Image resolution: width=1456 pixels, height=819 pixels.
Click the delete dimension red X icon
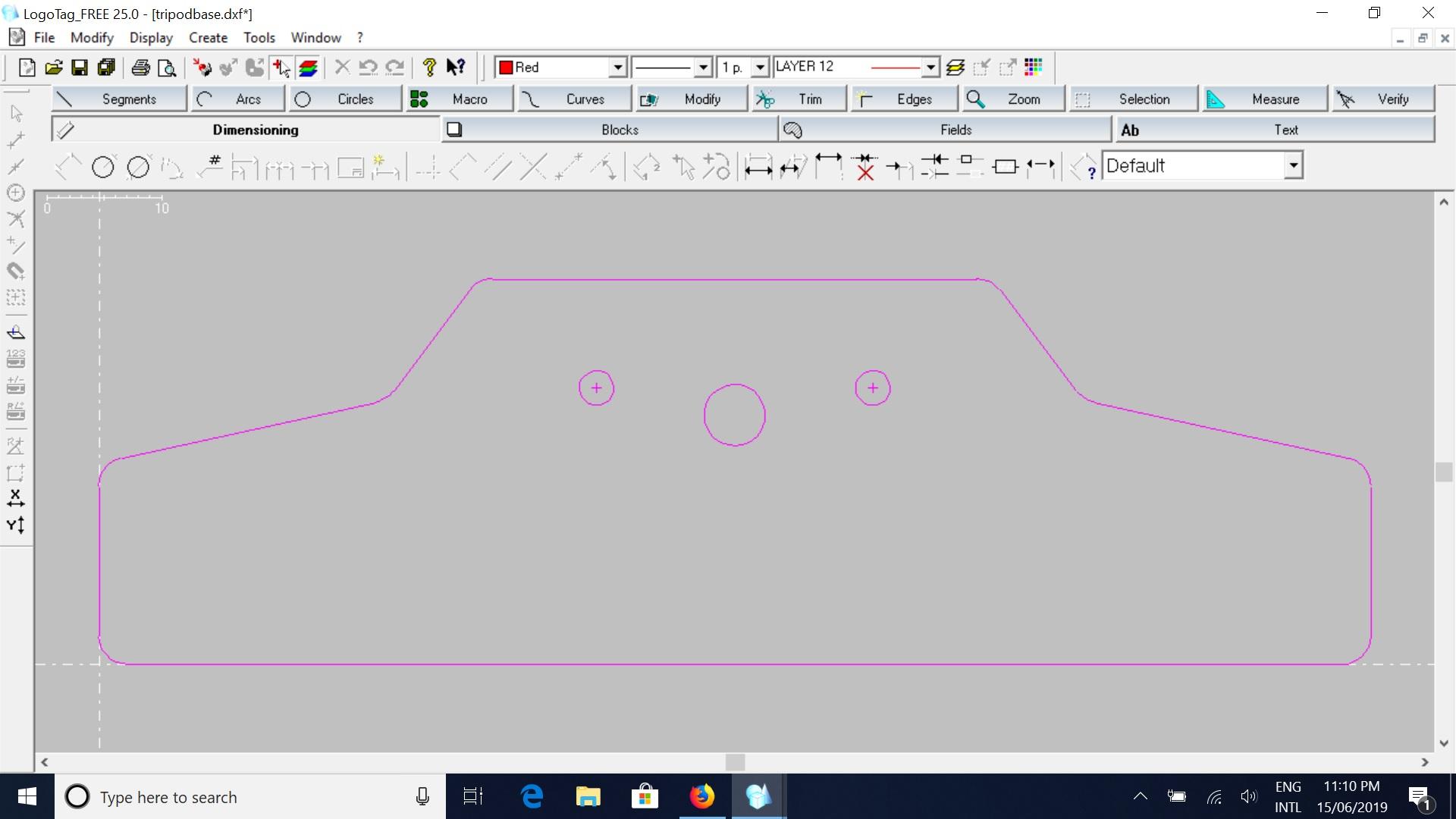[864, 167]
